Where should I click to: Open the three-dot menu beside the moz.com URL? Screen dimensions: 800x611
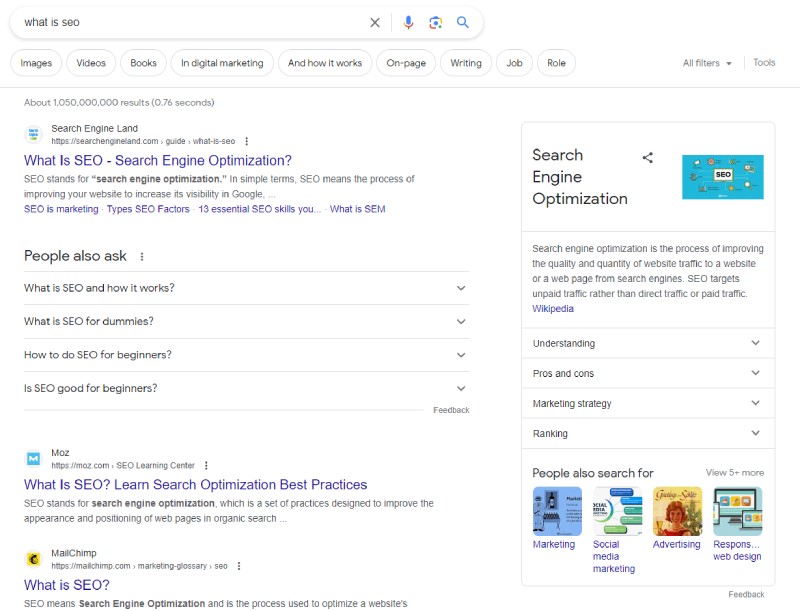[x=206, y=466]
